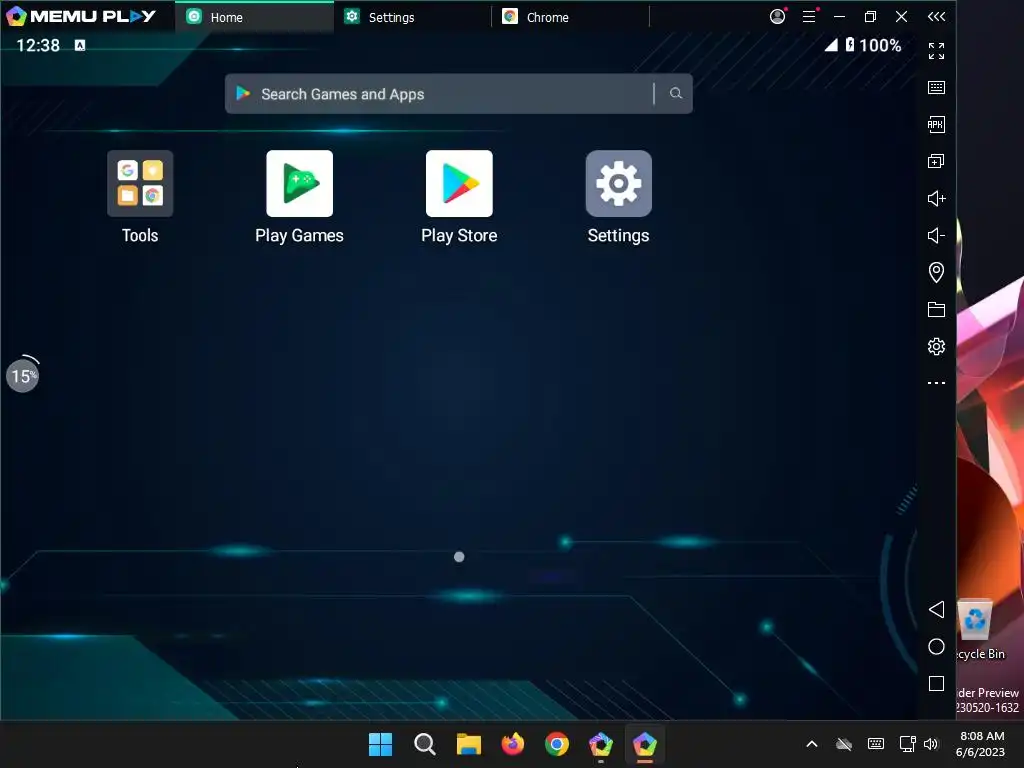1024x768 pixels.
Task: Click the 15% floating memory indicator
Action: pos(23,376)
